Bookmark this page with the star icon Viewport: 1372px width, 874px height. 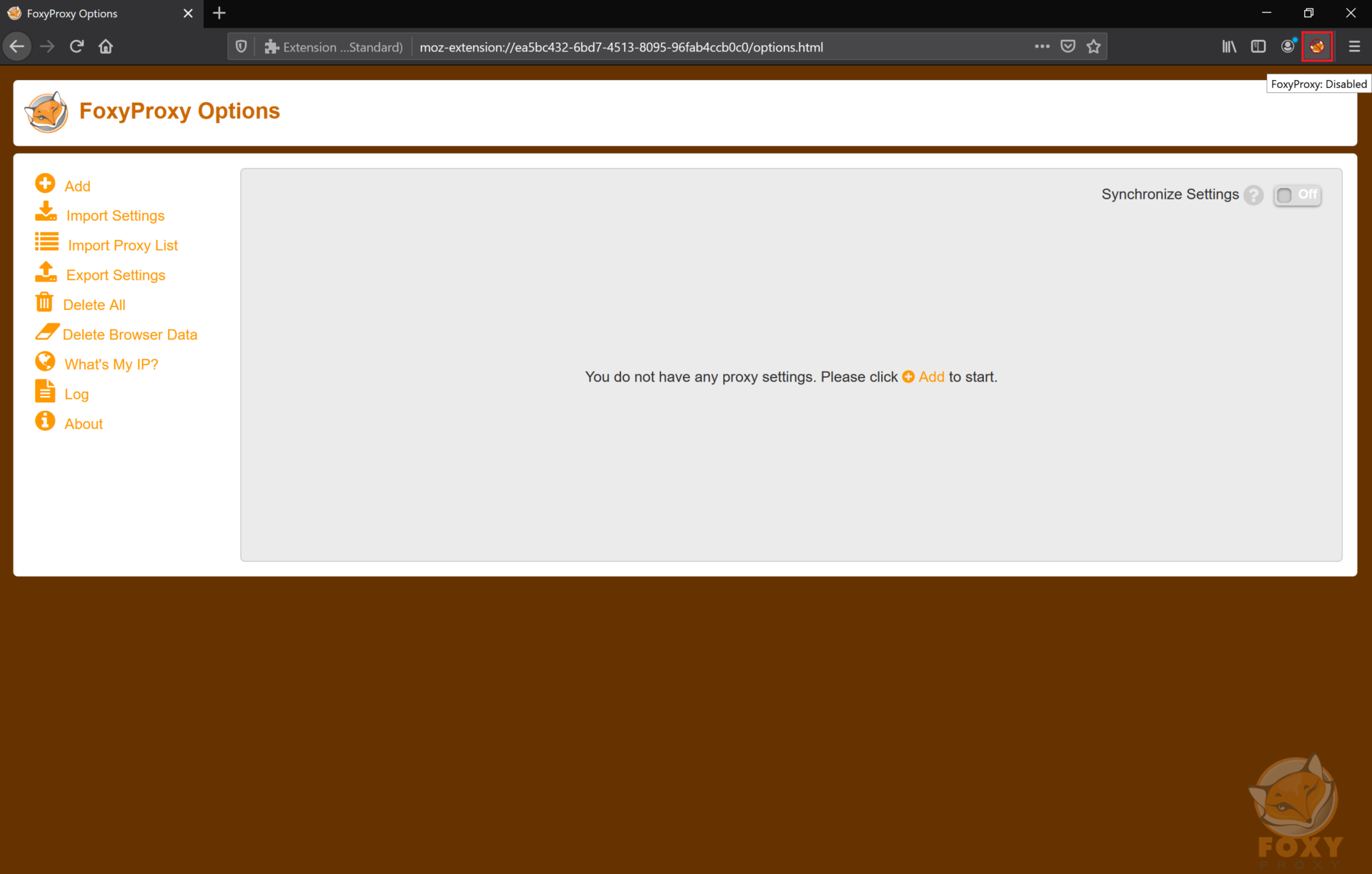click(x=1093, y=46)
